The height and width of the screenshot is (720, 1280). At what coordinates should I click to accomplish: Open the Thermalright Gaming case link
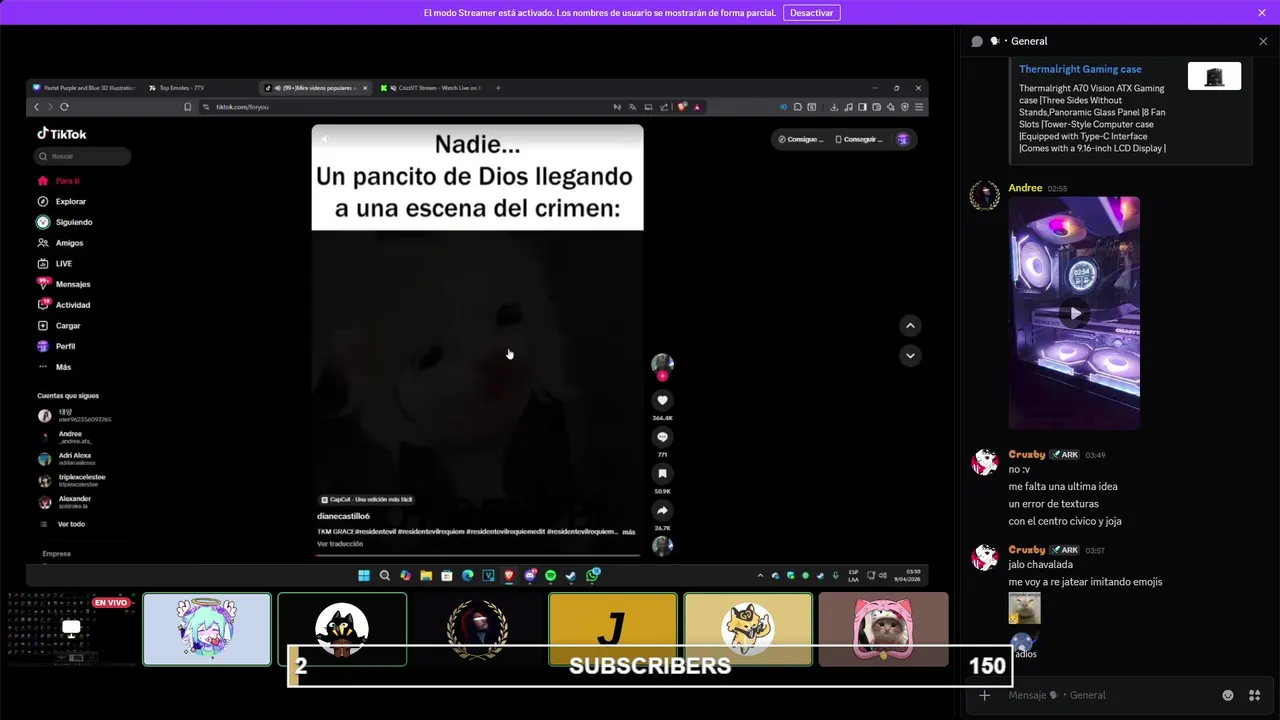coord(1080,69)
